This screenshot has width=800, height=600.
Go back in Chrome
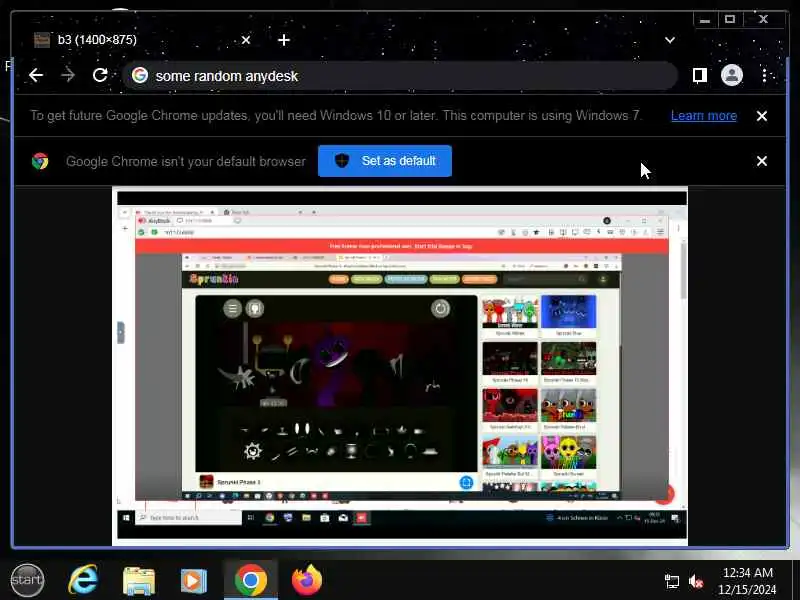pyautogui.click(x=36, y=76)
